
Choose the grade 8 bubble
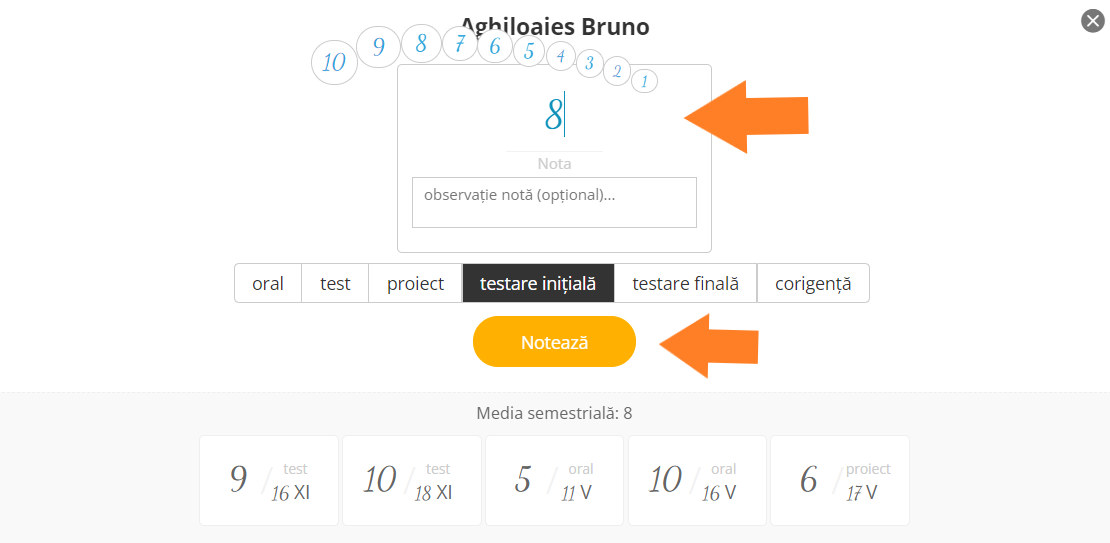(421, 44)
